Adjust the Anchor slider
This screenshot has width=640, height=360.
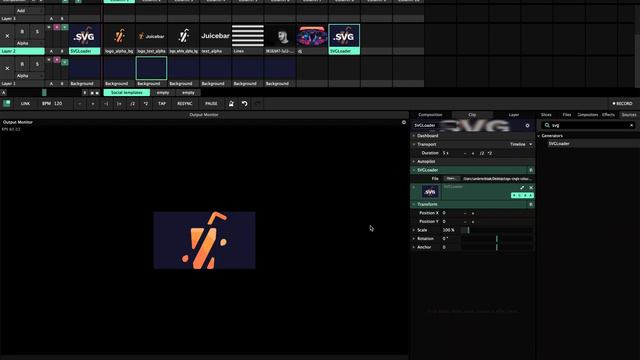click(497, 247)
